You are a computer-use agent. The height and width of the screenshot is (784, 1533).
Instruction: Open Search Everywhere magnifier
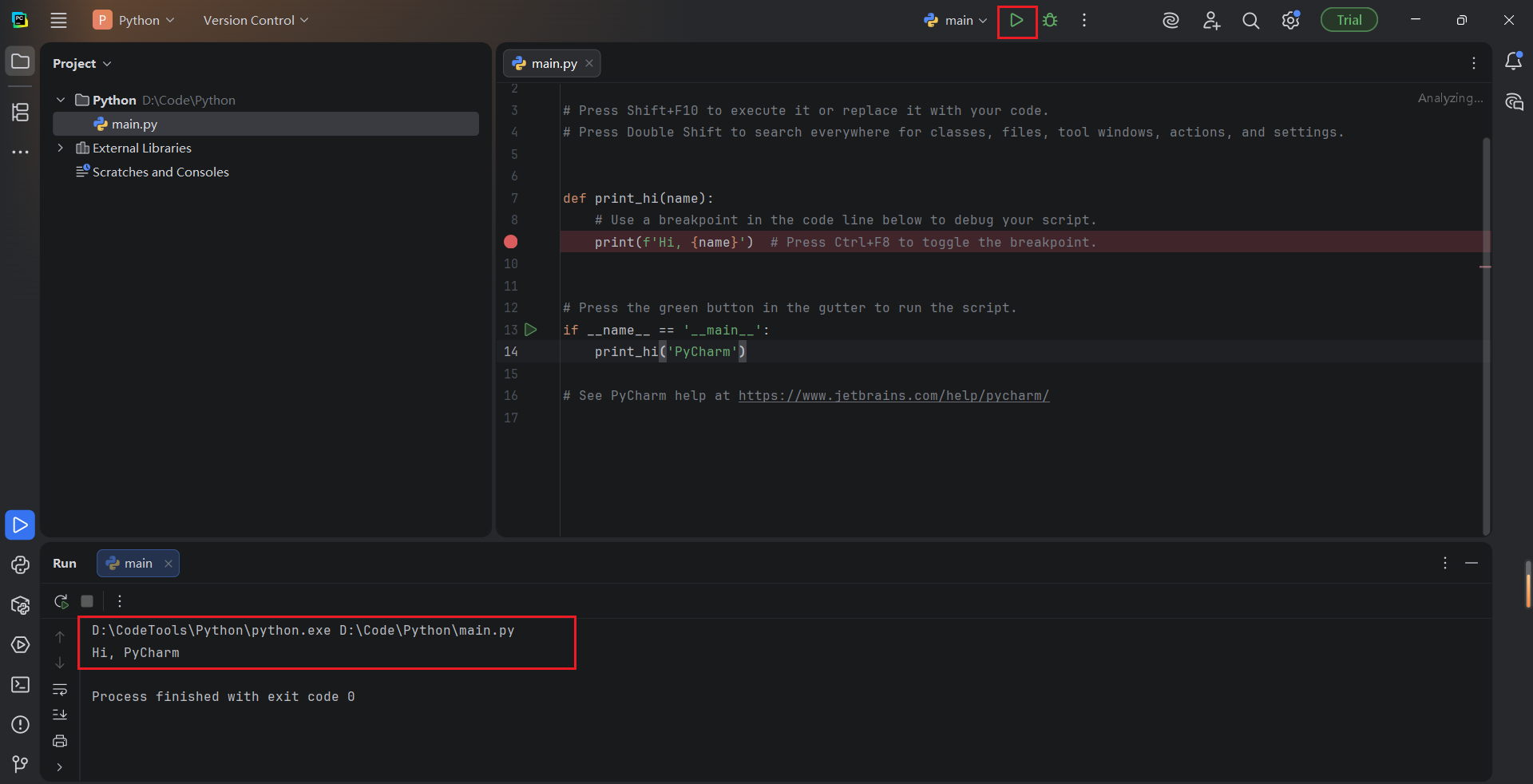tap(1251, 21)
